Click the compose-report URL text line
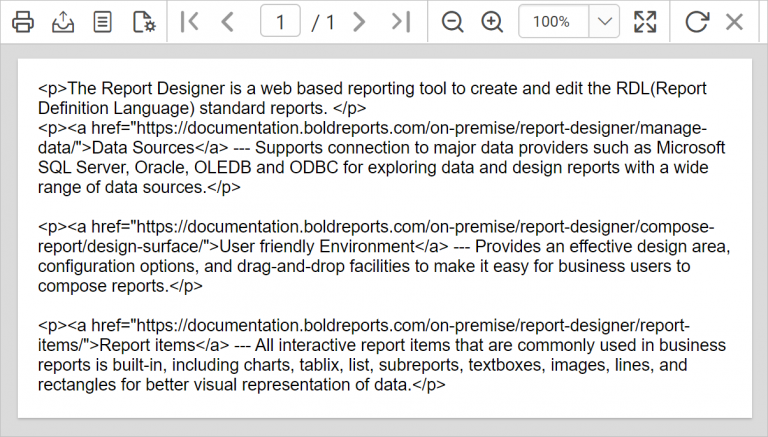Image resolution: width=768 pixels, height=437 pixels. (x=376, y=226)
